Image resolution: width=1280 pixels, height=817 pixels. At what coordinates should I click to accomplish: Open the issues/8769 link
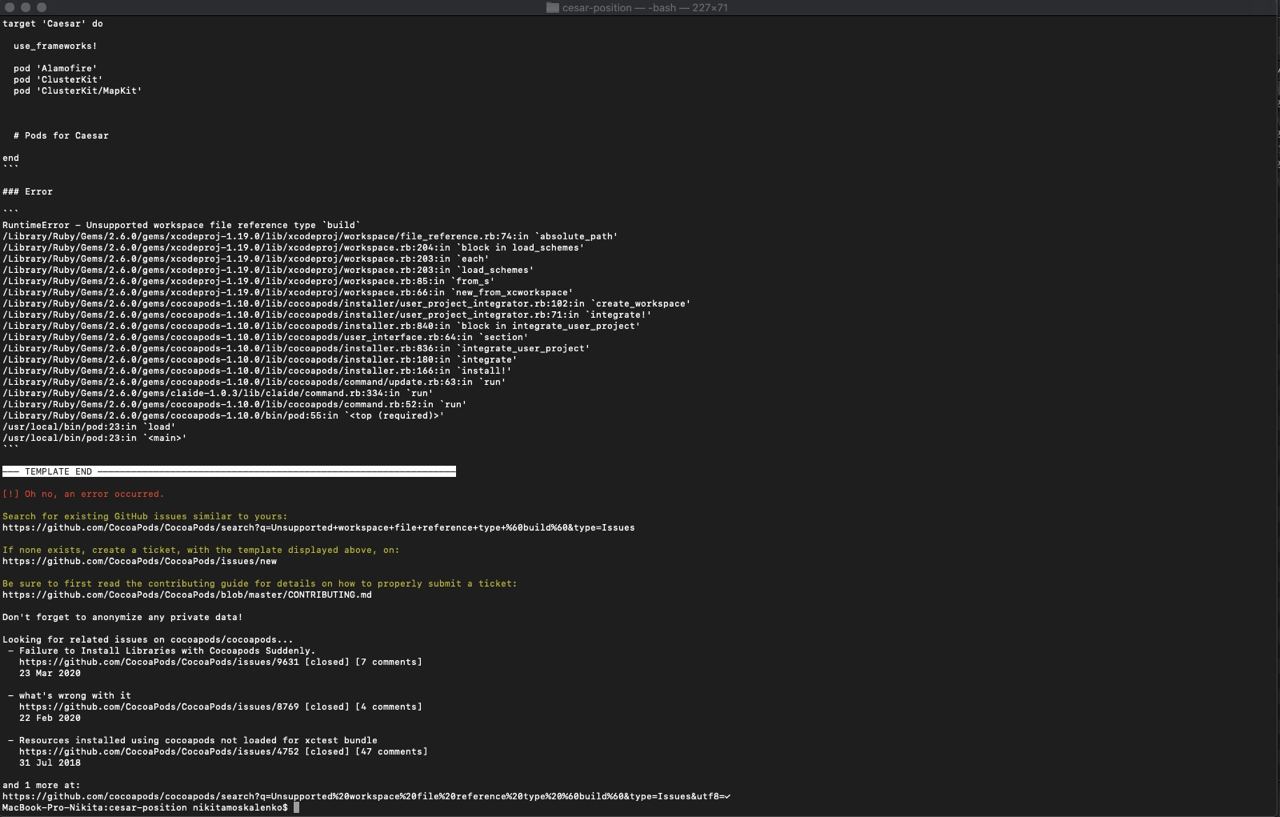pos(159,706)
